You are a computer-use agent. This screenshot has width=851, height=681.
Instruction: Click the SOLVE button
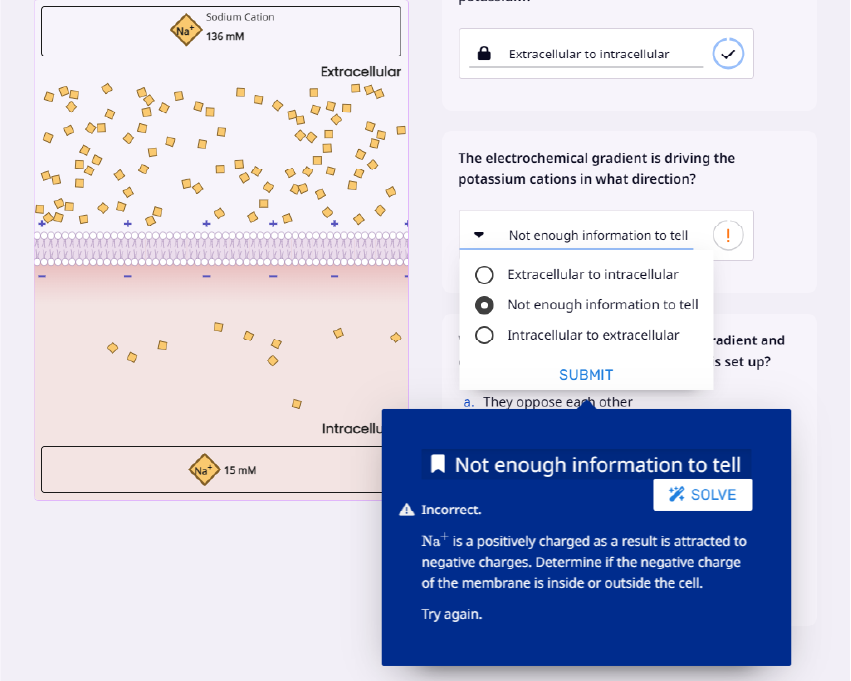[x=703, y=495]
